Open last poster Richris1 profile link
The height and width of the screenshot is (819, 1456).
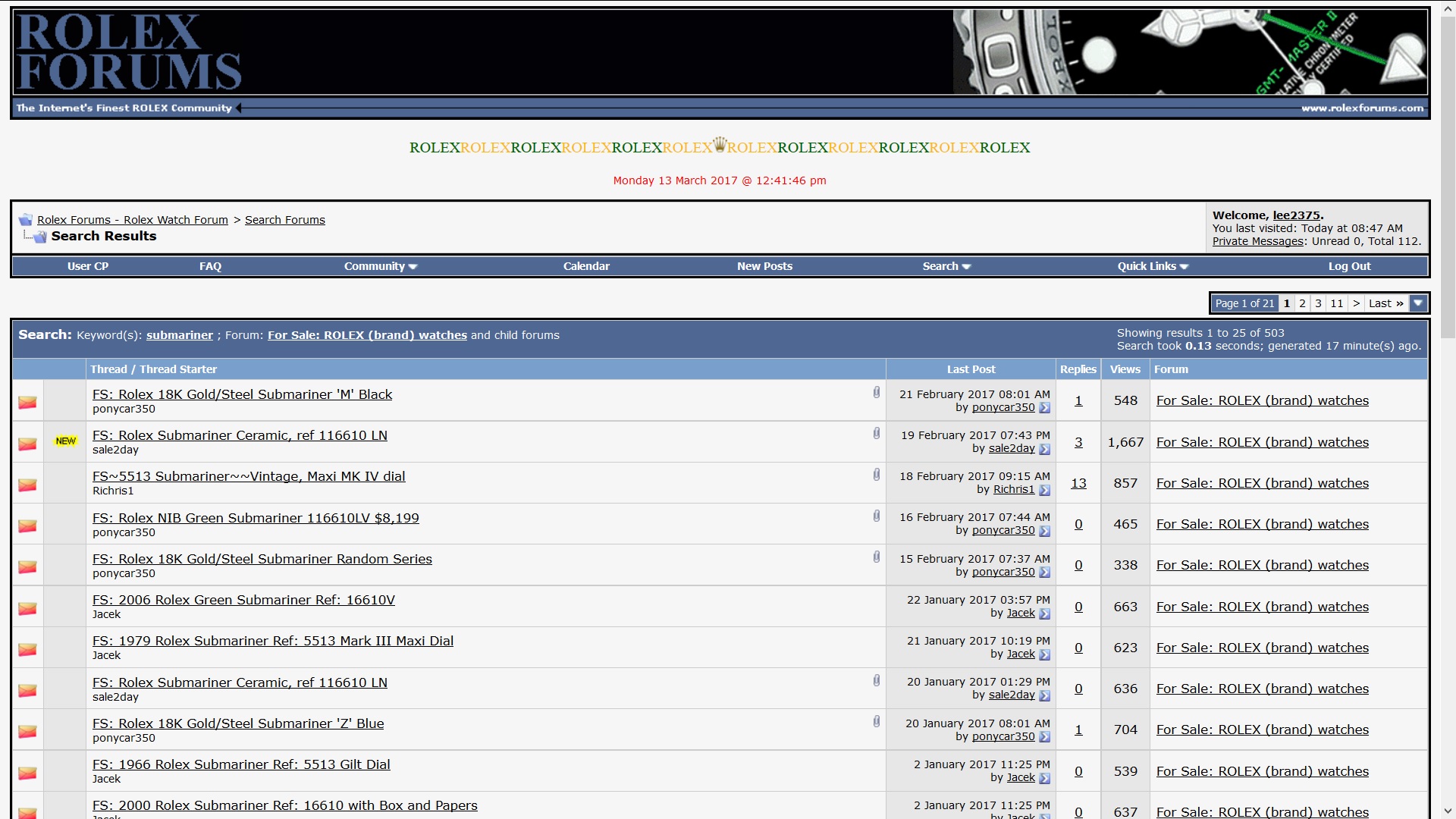click(1014, 490)
